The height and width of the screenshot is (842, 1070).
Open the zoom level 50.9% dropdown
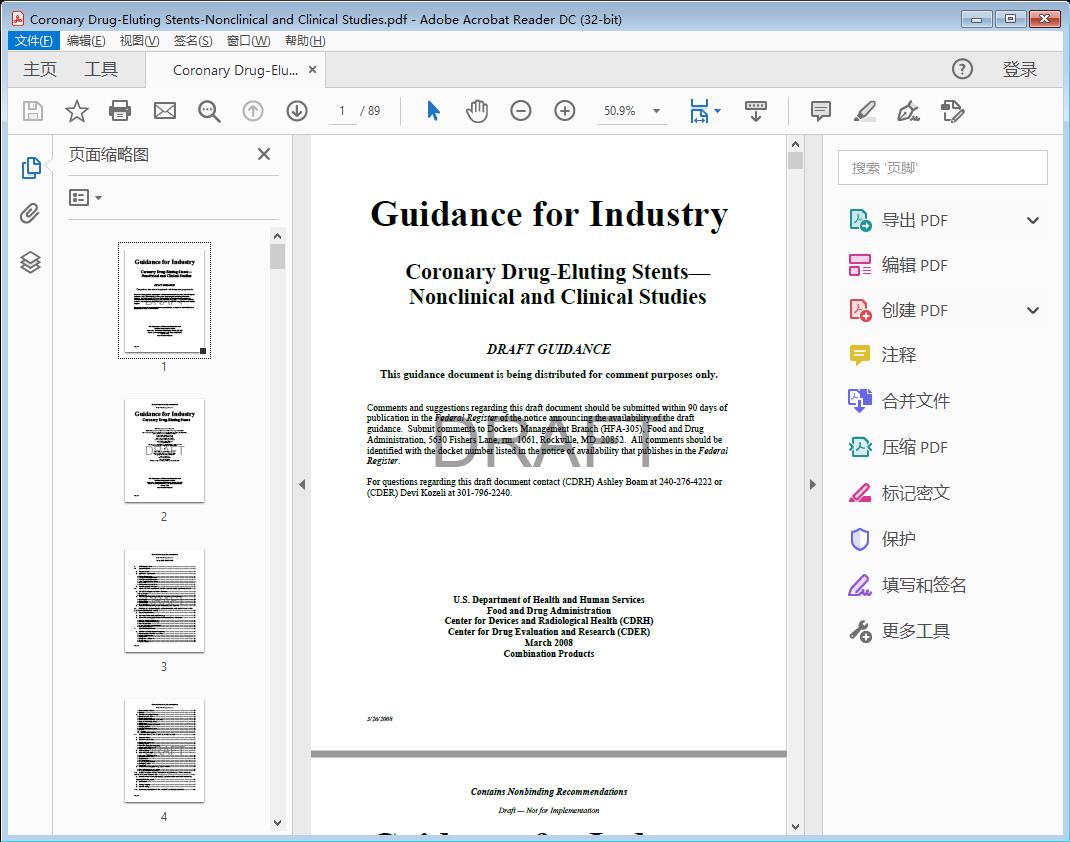point(656,111)
